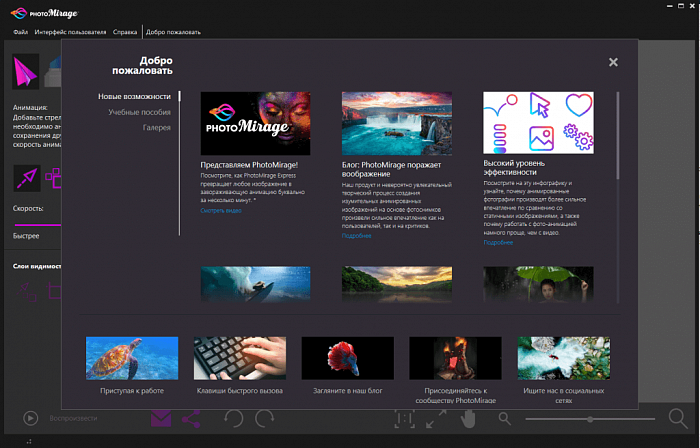This screenshot has width=700, height=448.
Task: Open the aerial river social thumbnail
Action: [564, 358]
